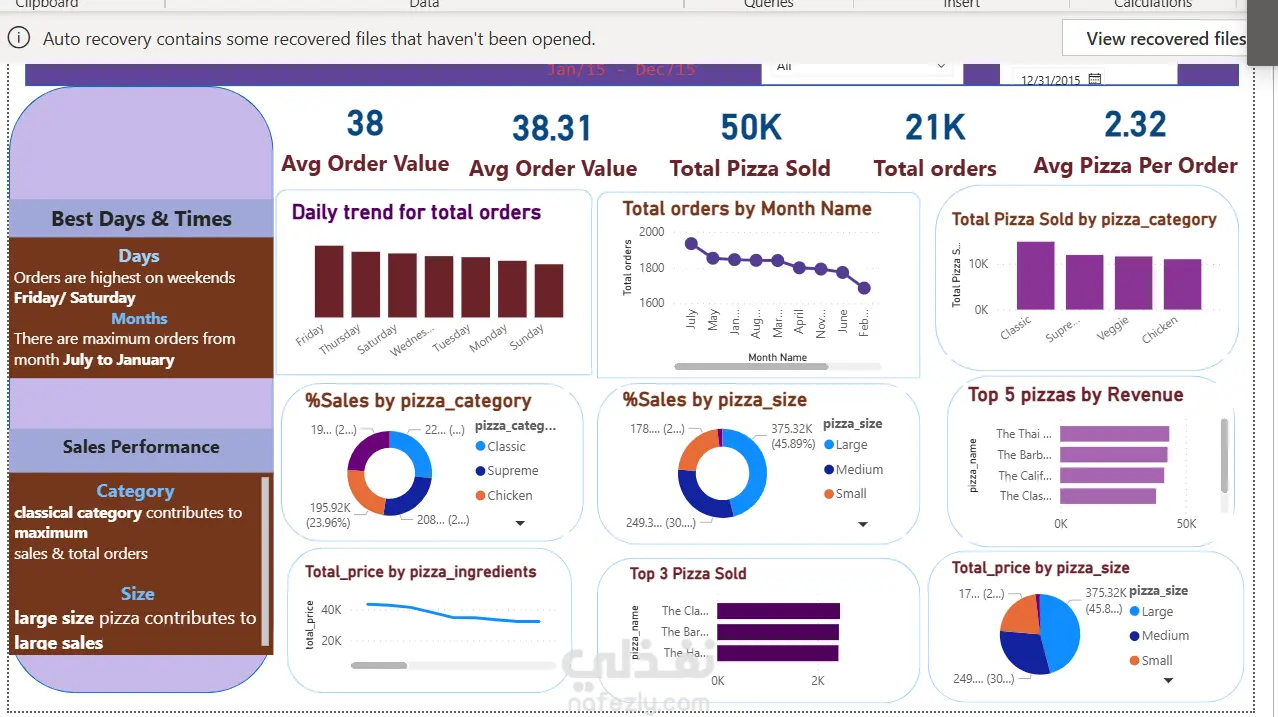Click the orange segment of pizza_category donut

(362, 494)
